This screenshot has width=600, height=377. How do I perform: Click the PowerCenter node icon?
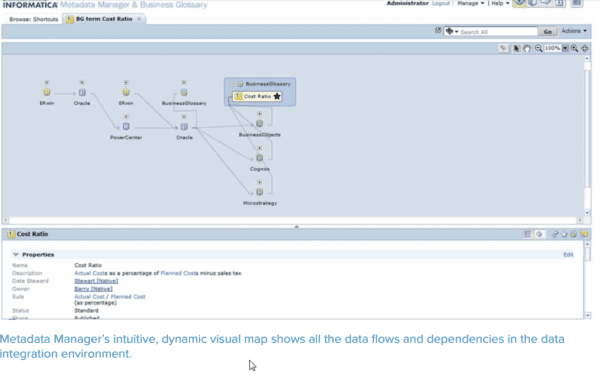pyautogui.click(x=126, y=127)
